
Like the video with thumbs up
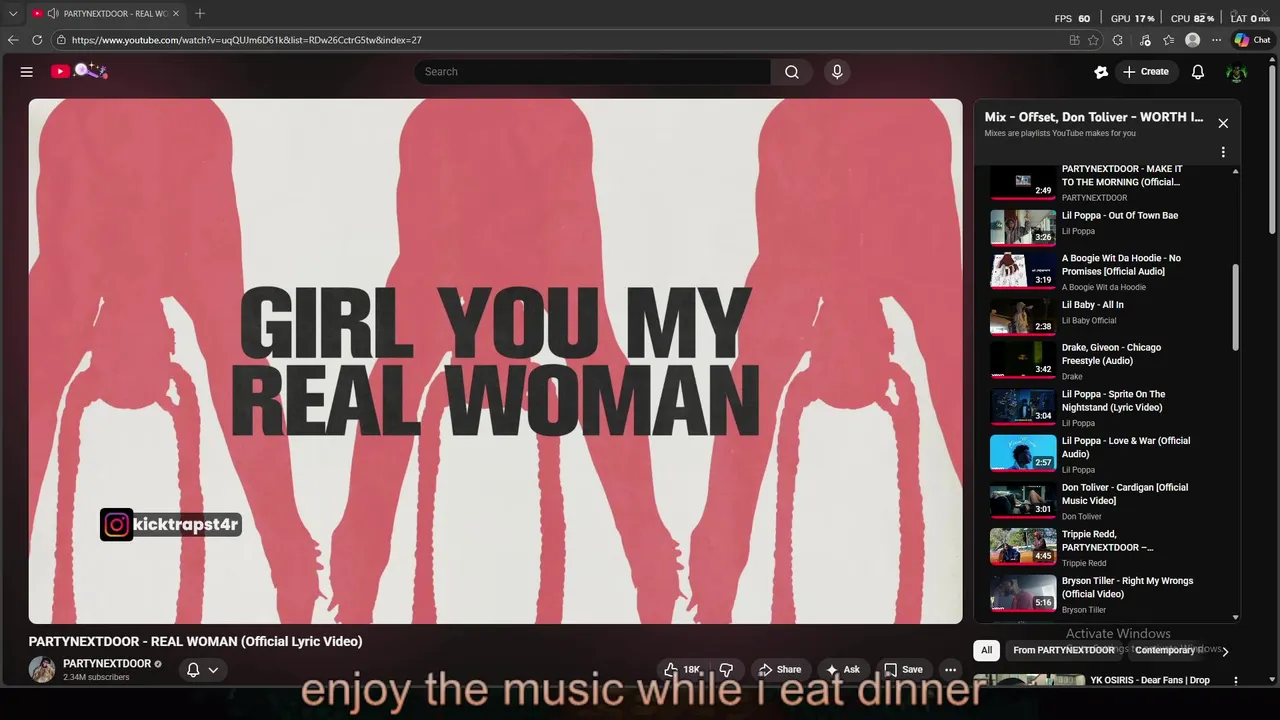tap(684, 670)
